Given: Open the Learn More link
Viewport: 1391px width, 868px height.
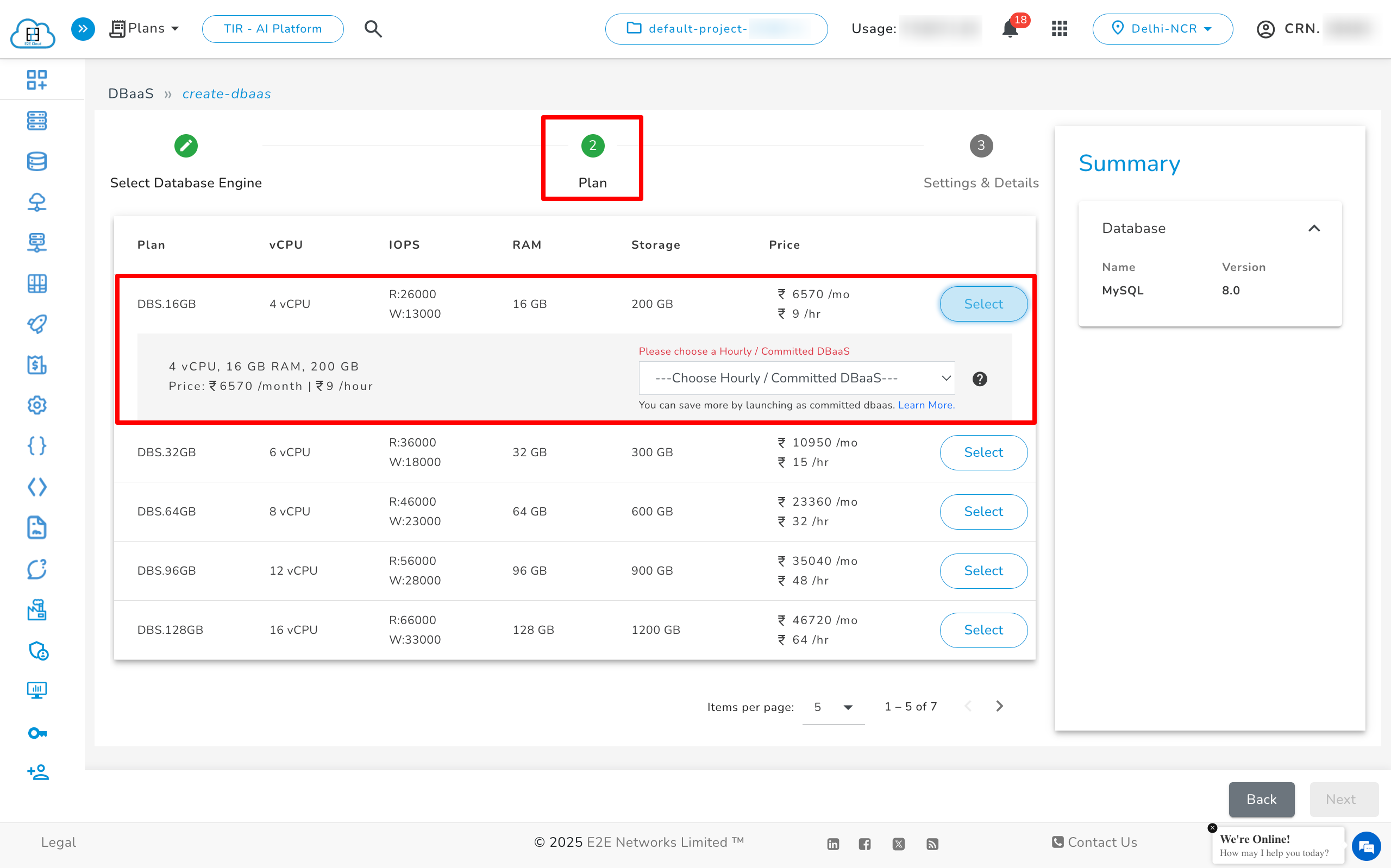Looking at the screenshot, I should tap(926, 405).
